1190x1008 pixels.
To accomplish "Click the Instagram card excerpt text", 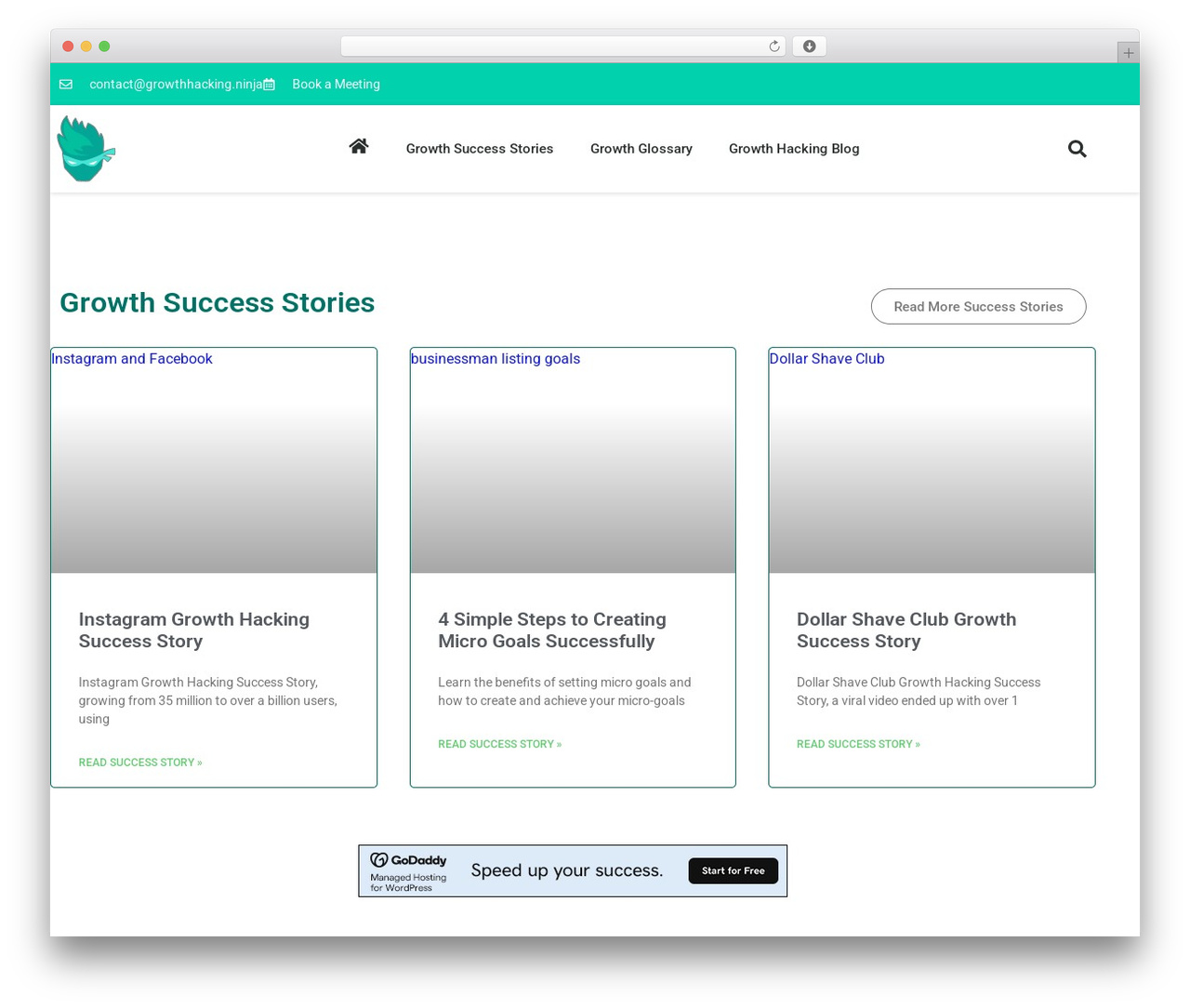I will [208, 700].
